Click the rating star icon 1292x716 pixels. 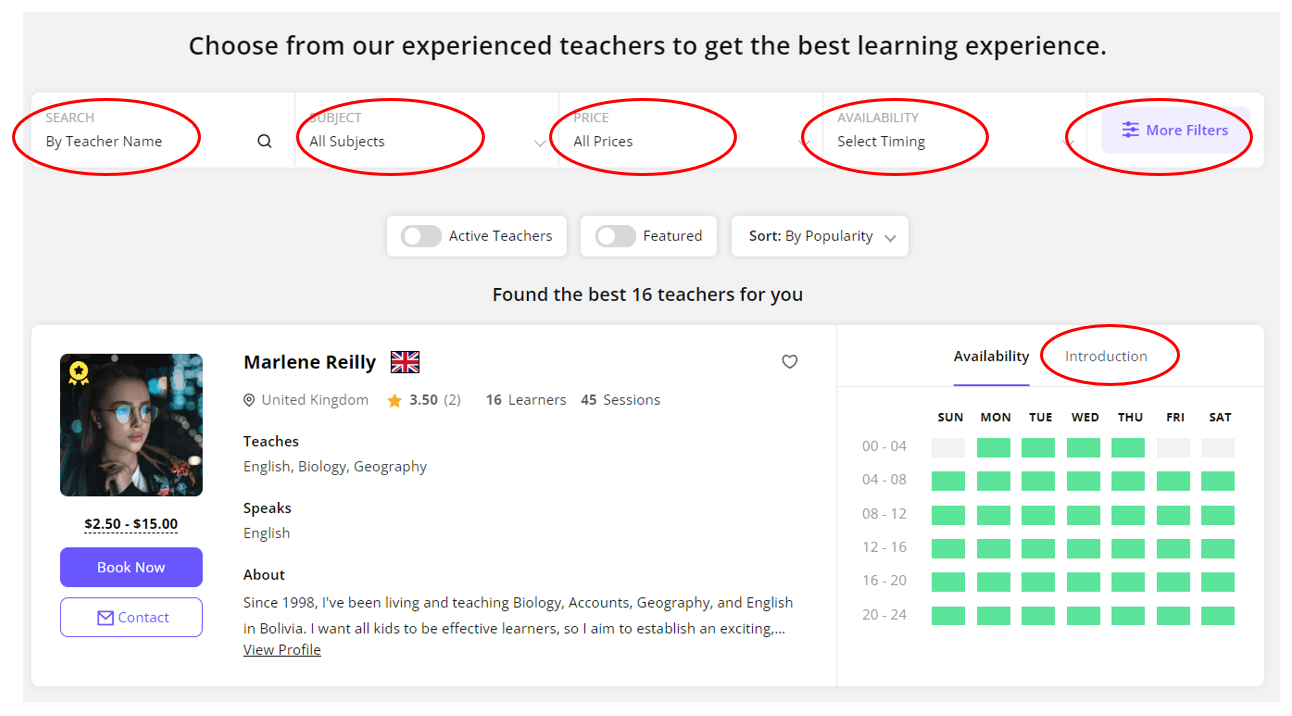pos(395,400)
